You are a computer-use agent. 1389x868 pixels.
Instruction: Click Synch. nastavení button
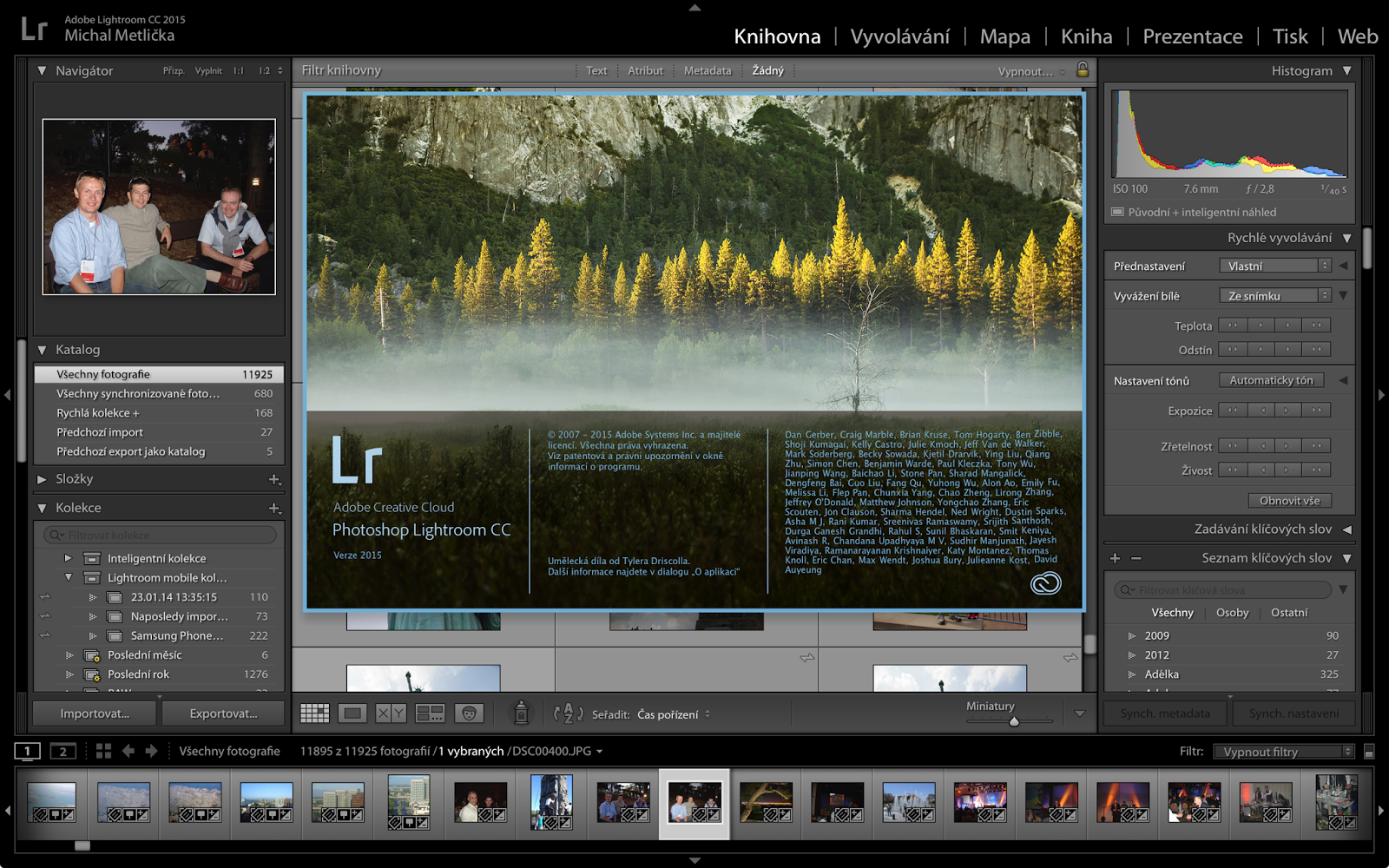[x=1294, y=713]
